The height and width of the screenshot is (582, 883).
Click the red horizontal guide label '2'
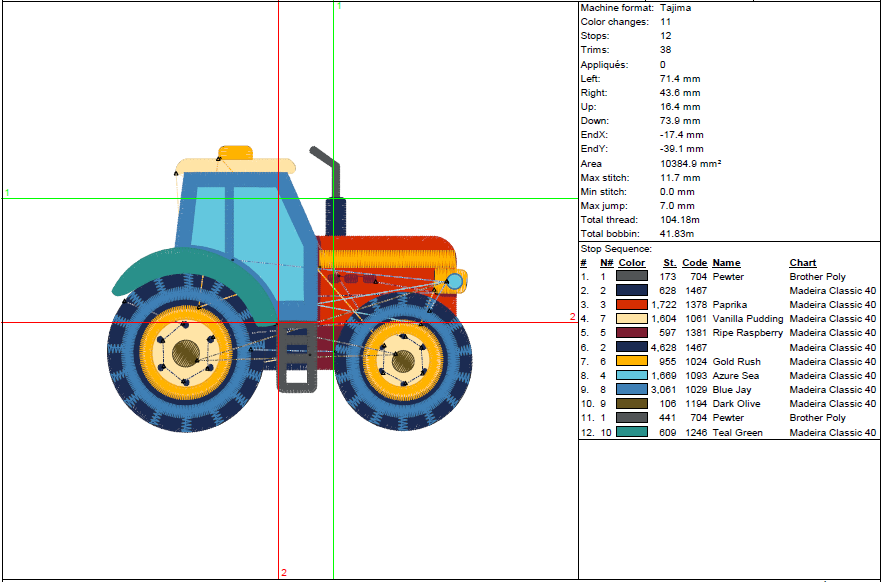tap(573, 317)
